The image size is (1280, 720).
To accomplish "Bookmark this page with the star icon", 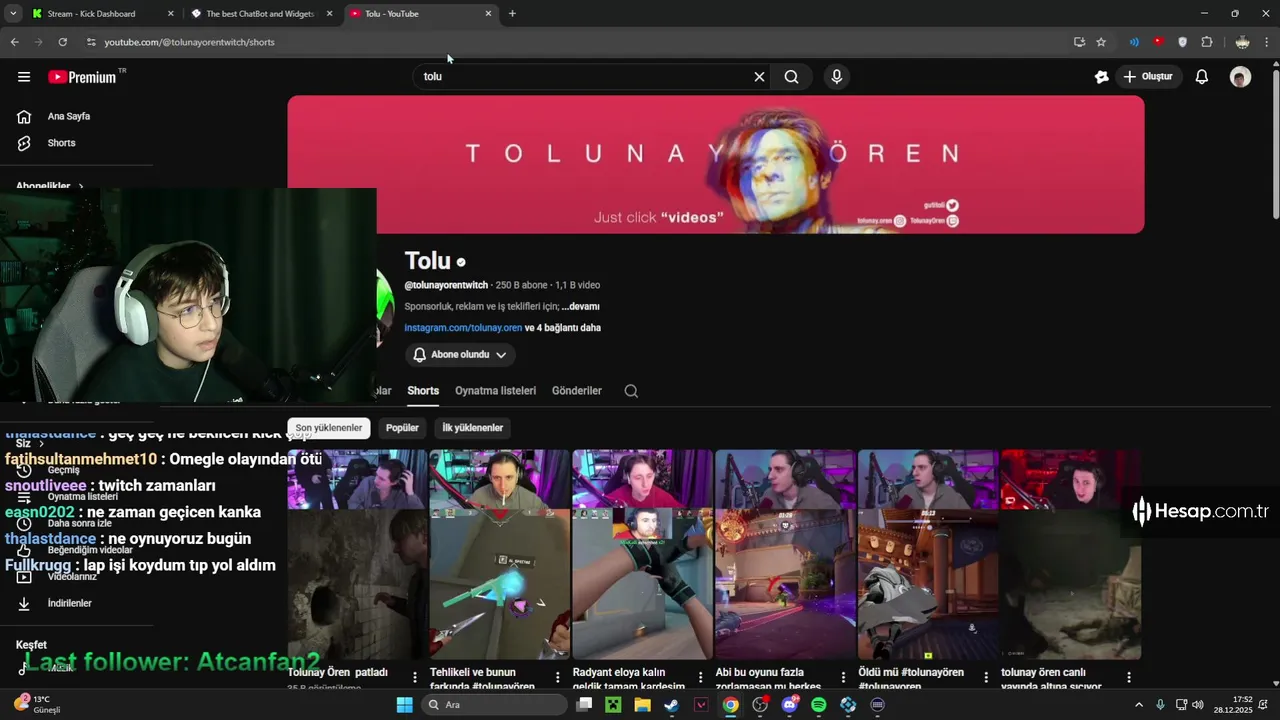I will [x=1101, y=42].
